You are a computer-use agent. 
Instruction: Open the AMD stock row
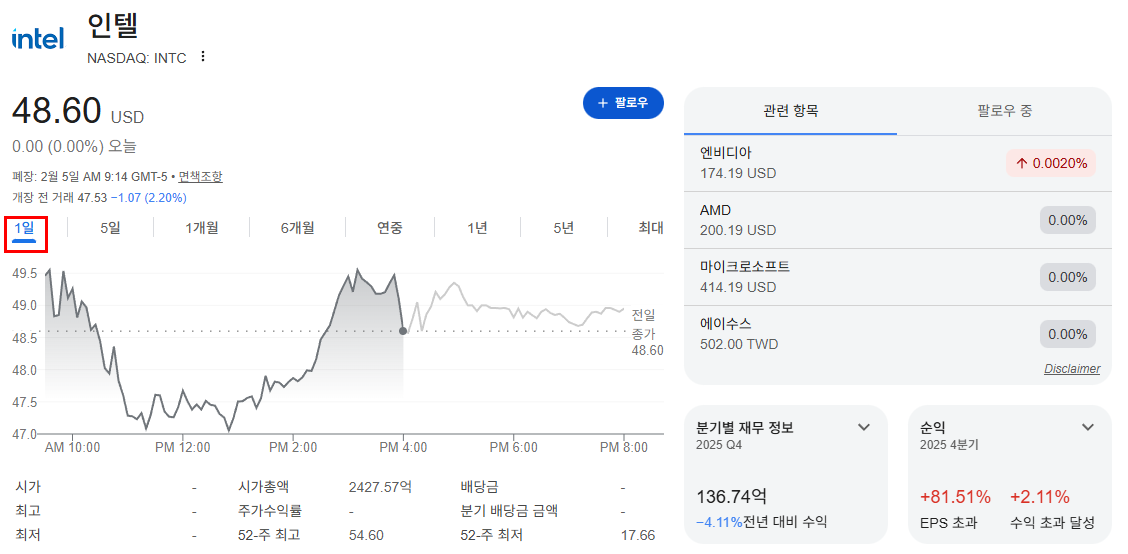(898, 220)
